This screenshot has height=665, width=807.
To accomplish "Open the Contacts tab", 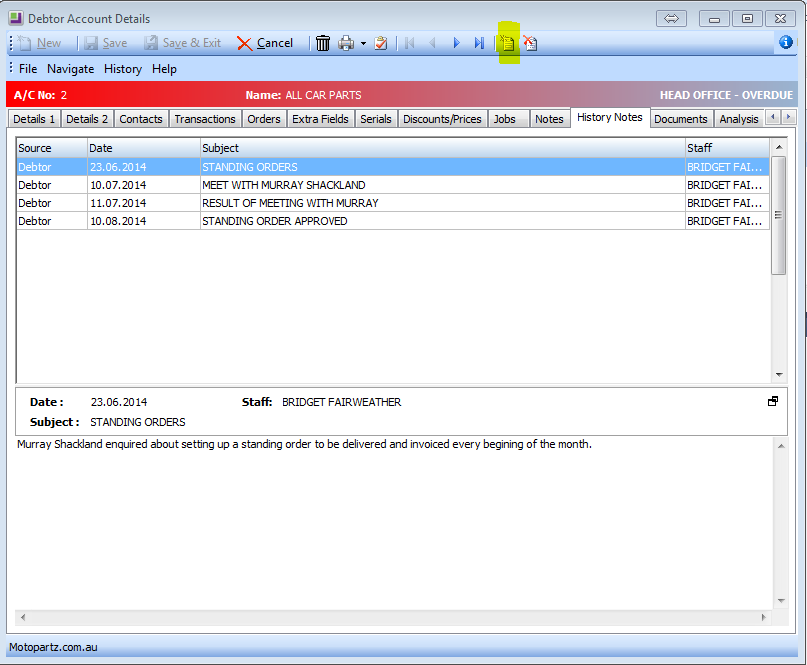I will [x=141, y=119].
